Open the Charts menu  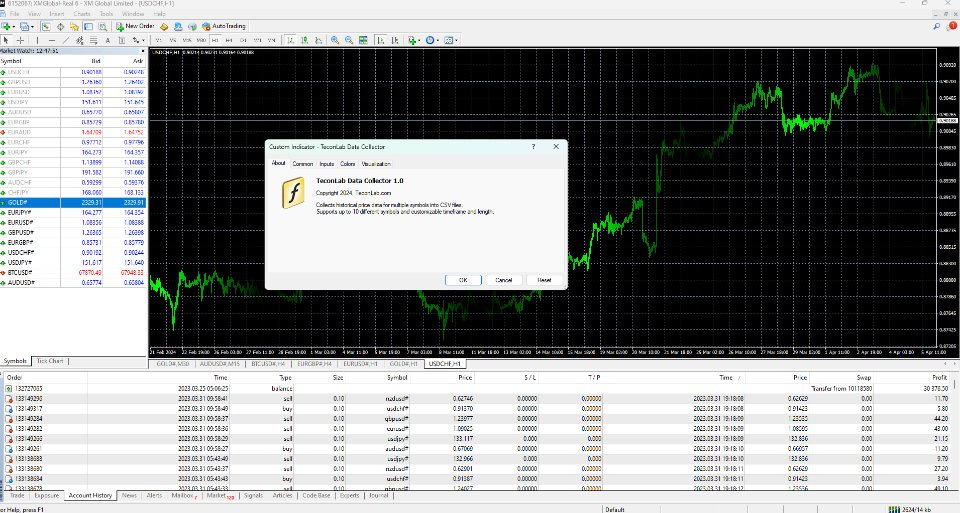(x=81, y=13)
